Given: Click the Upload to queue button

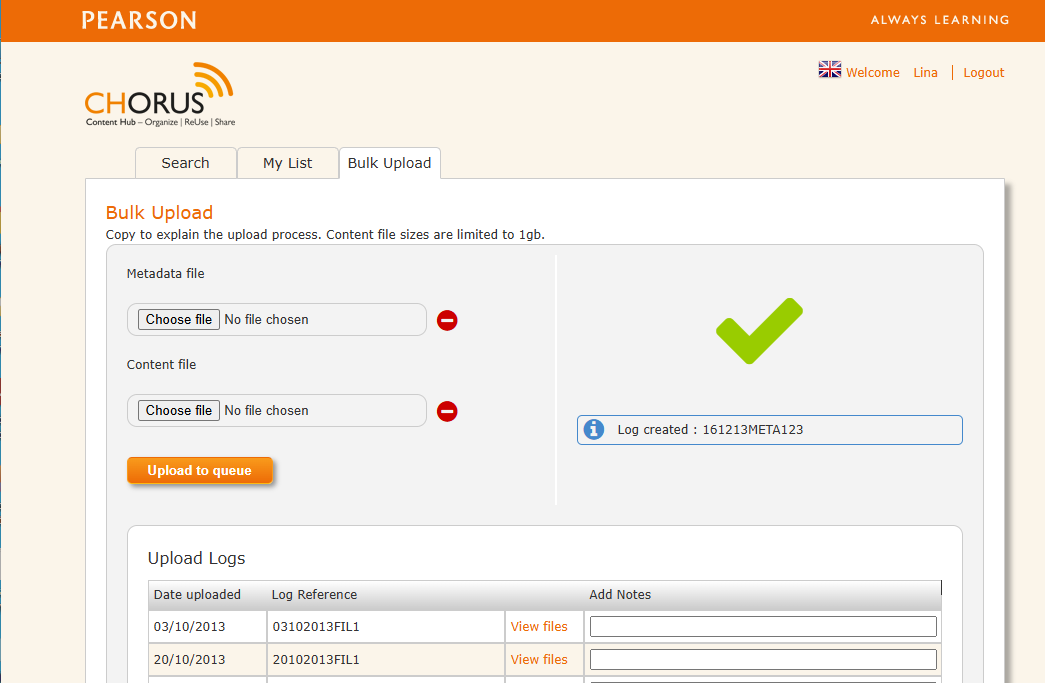Looking at the screenshot, I should 200,470.
